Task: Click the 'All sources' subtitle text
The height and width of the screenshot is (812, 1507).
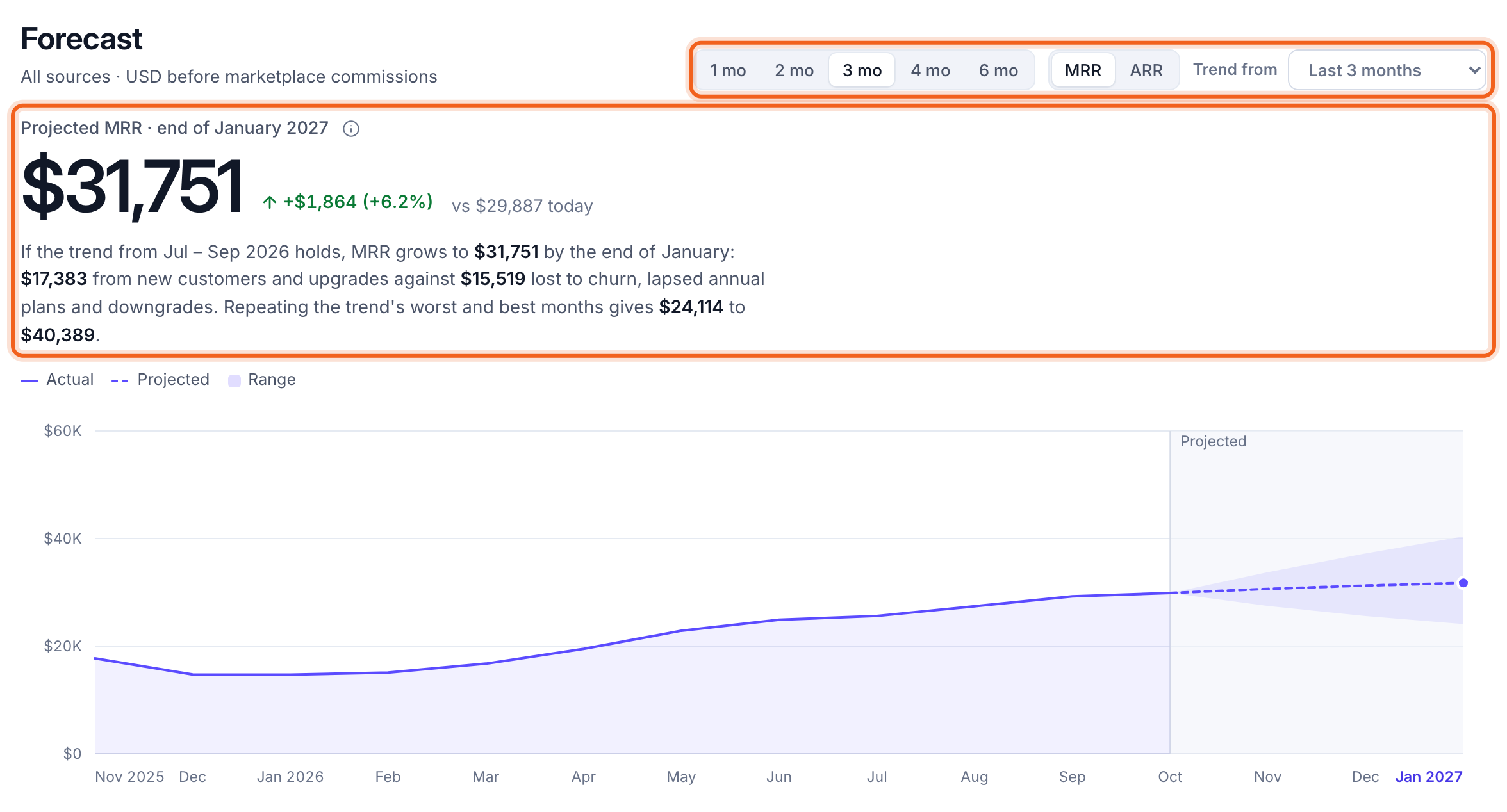Action: [x=65, y=77]
